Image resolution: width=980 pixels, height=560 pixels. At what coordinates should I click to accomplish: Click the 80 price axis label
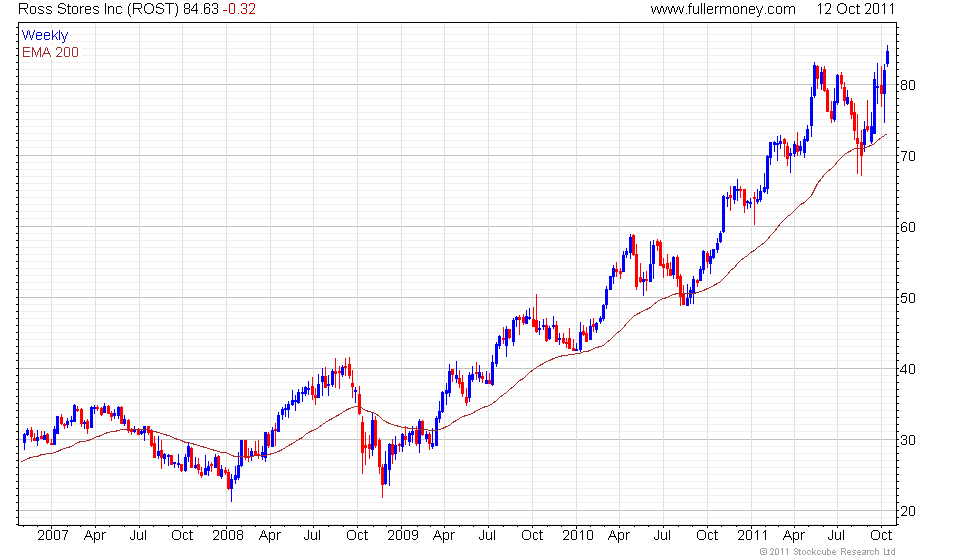tap(908, 85)
